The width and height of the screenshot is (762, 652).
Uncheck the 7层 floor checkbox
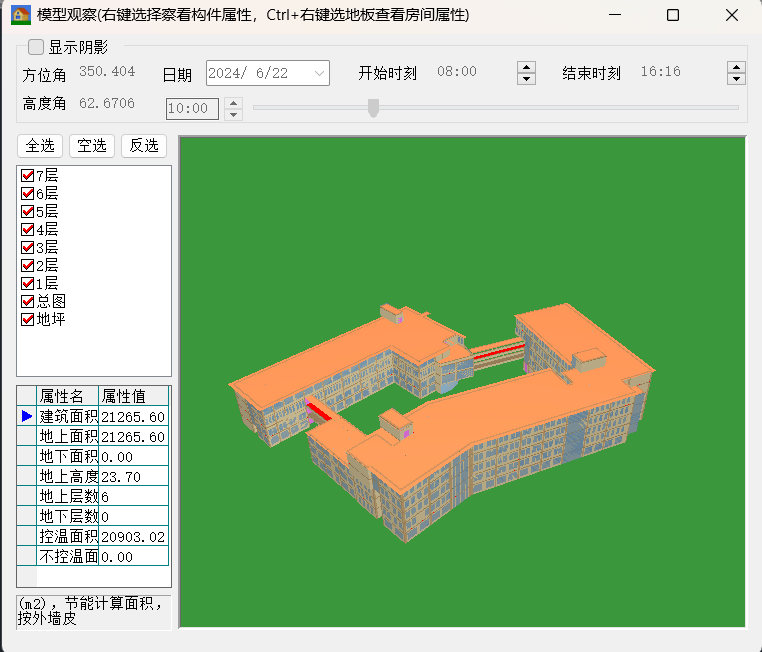[x=28, y=175]
